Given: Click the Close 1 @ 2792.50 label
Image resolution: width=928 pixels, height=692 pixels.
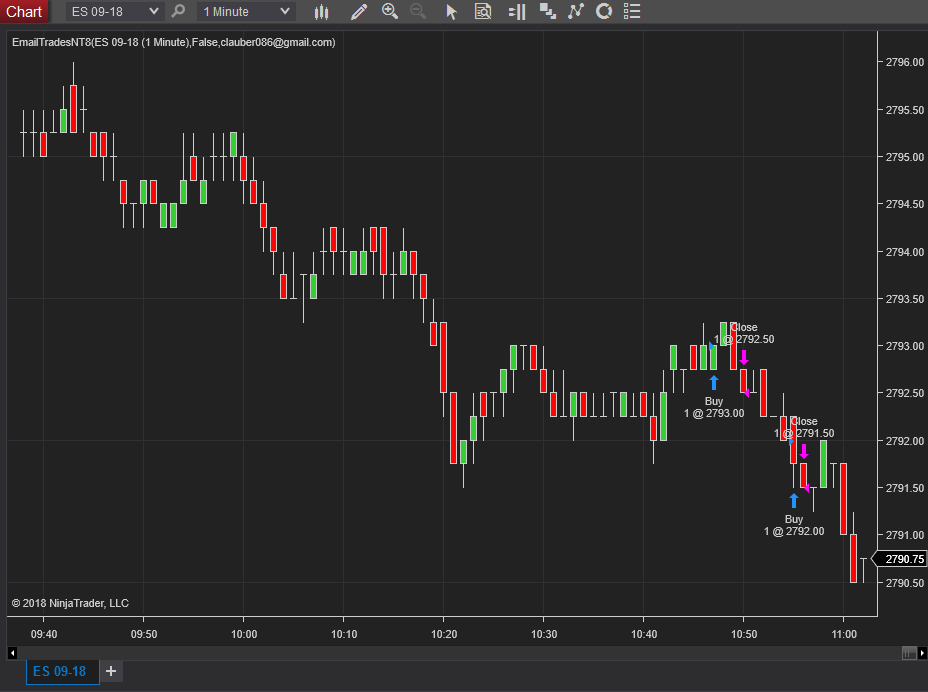Looking at the screenshot, I should pos(745,333).
